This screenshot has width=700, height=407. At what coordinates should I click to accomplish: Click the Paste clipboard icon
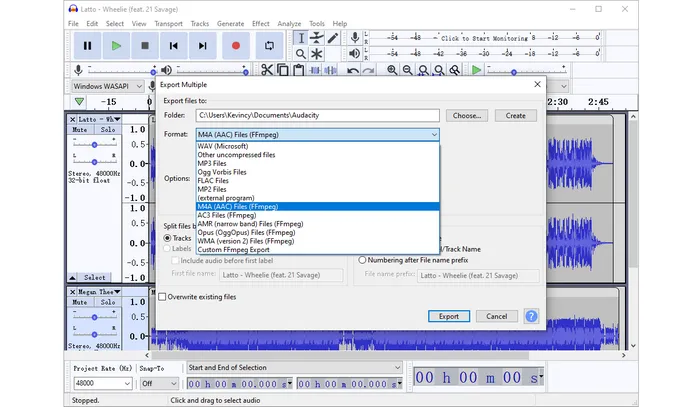(299, 70)
